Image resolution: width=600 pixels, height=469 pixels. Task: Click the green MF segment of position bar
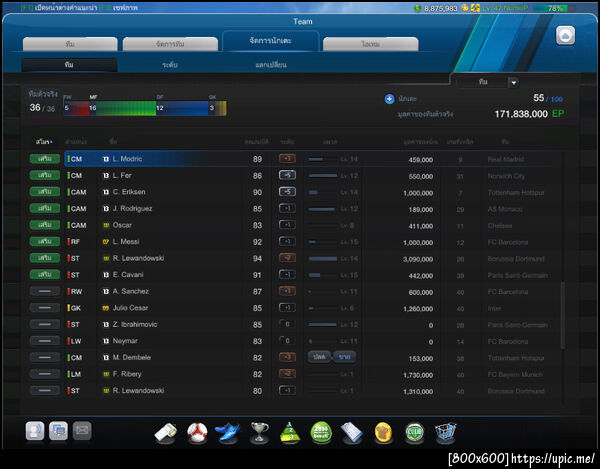click(122, 108)
